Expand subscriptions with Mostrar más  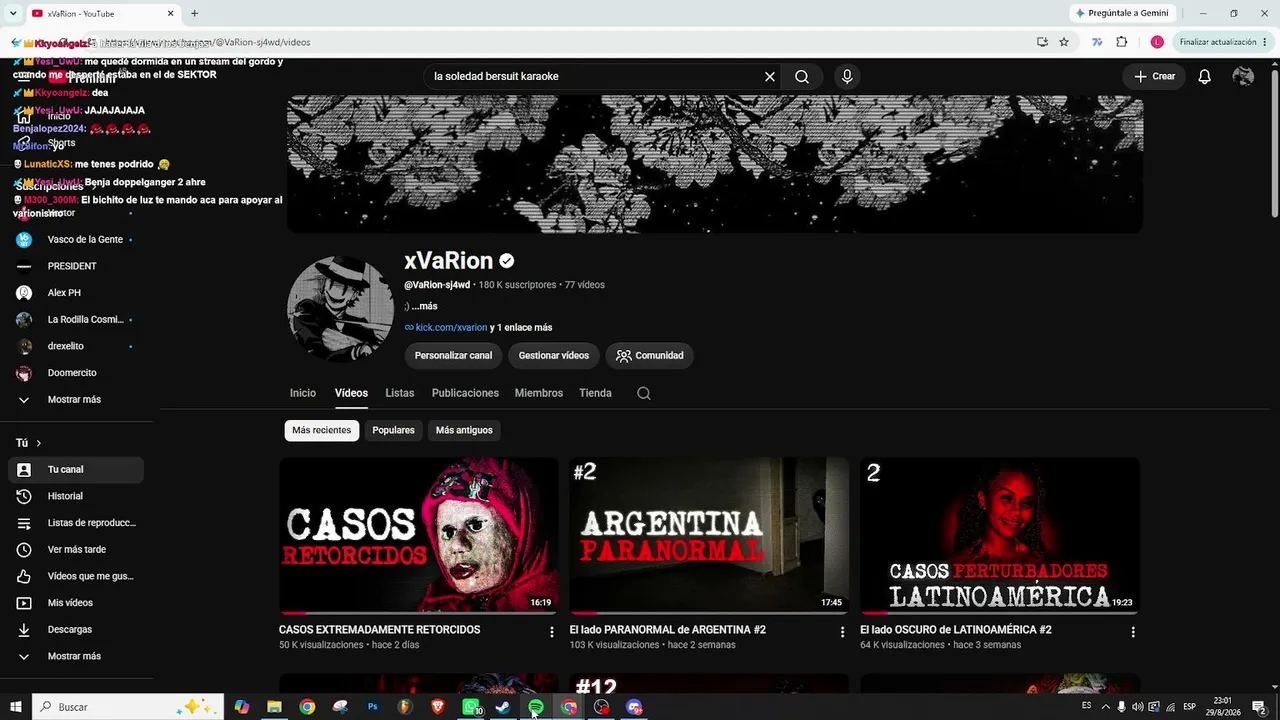75,400
